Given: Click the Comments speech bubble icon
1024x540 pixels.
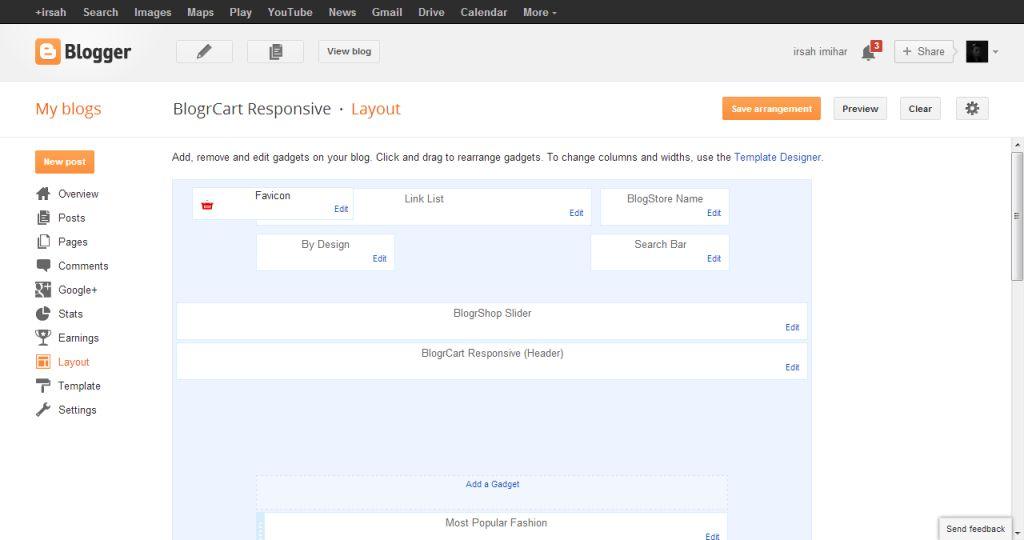Looking at the screenshot, I should pos(43,265).
